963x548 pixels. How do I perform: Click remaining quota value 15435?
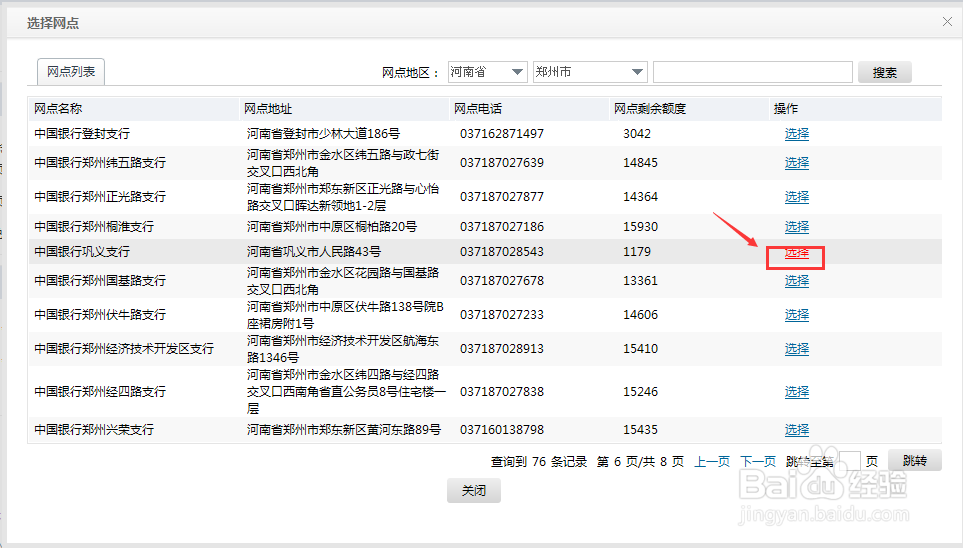point(641,429)
